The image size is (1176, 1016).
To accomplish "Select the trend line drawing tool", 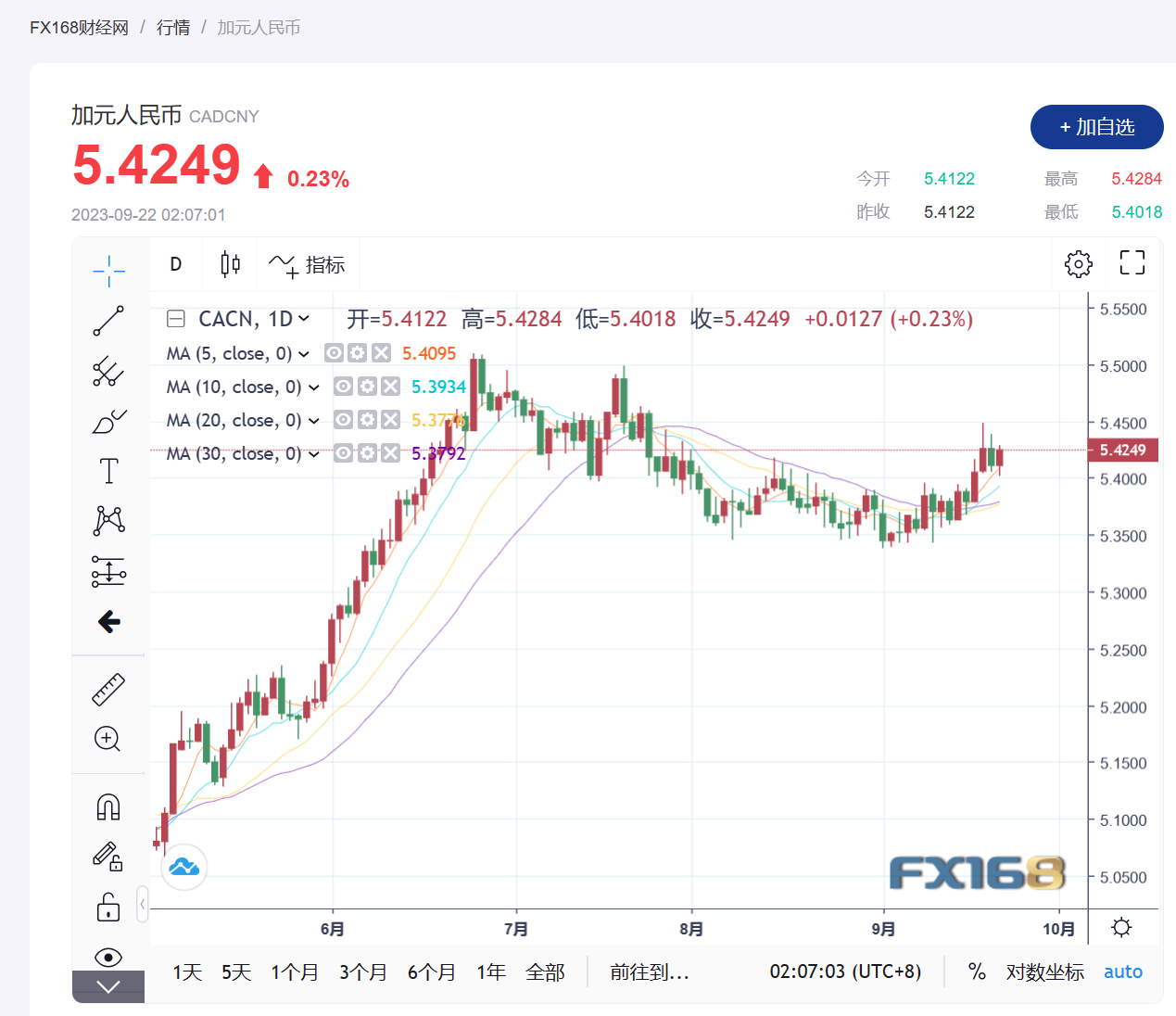I will [108, 321].
